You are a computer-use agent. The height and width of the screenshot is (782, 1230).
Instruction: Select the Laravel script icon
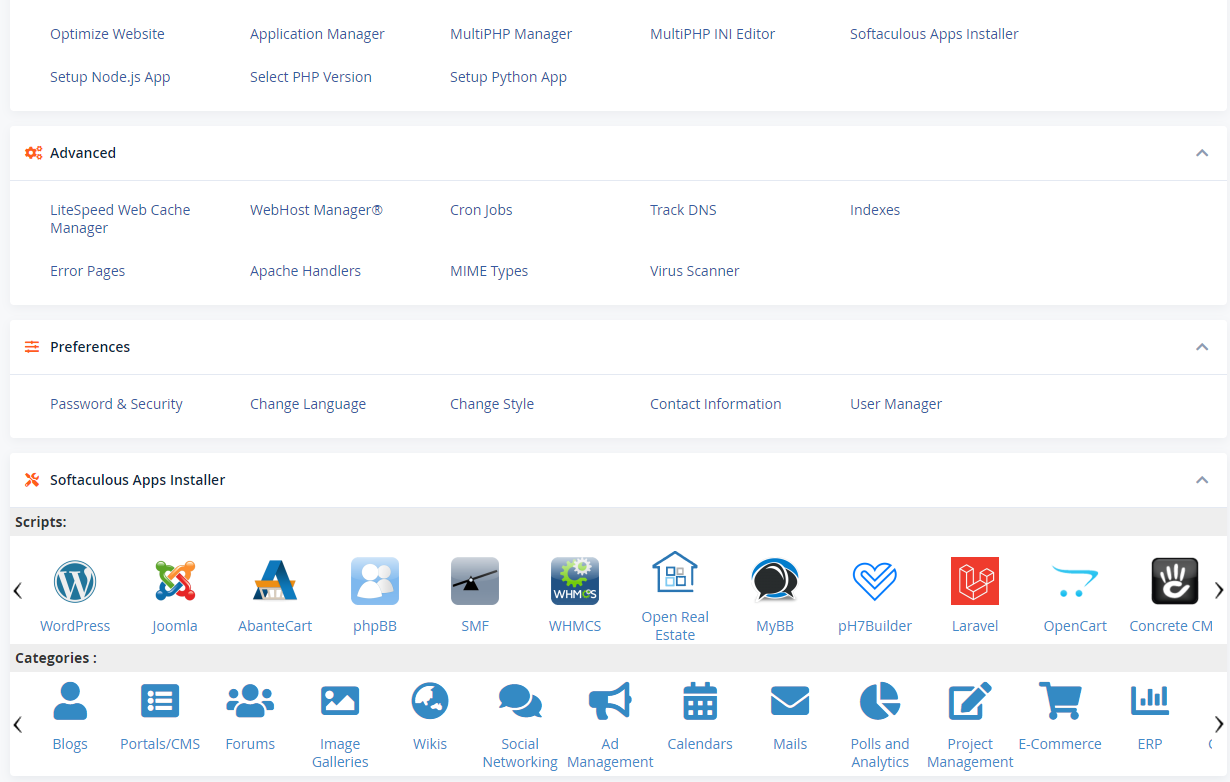click(975, 581)
